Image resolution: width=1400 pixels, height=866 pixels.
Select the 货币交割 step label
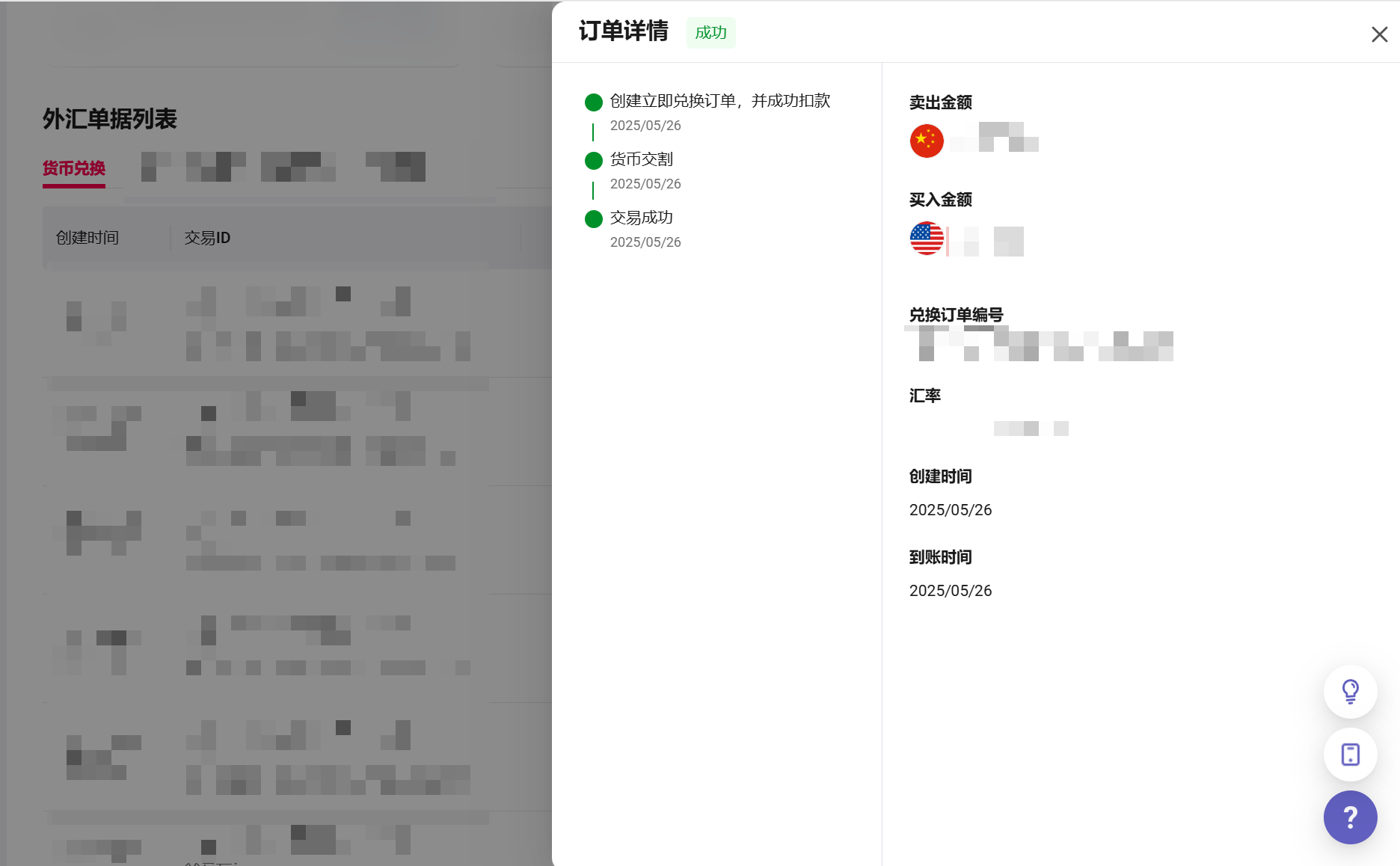point(642,159)
